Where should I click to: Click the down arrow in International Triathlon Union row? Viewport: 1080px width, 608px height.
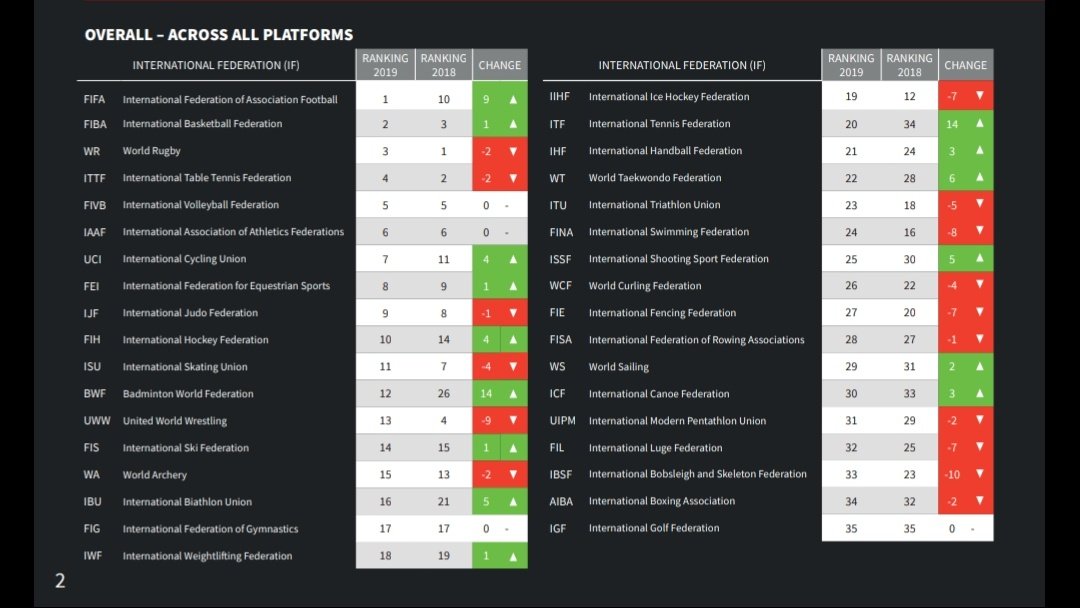[979, 205]
